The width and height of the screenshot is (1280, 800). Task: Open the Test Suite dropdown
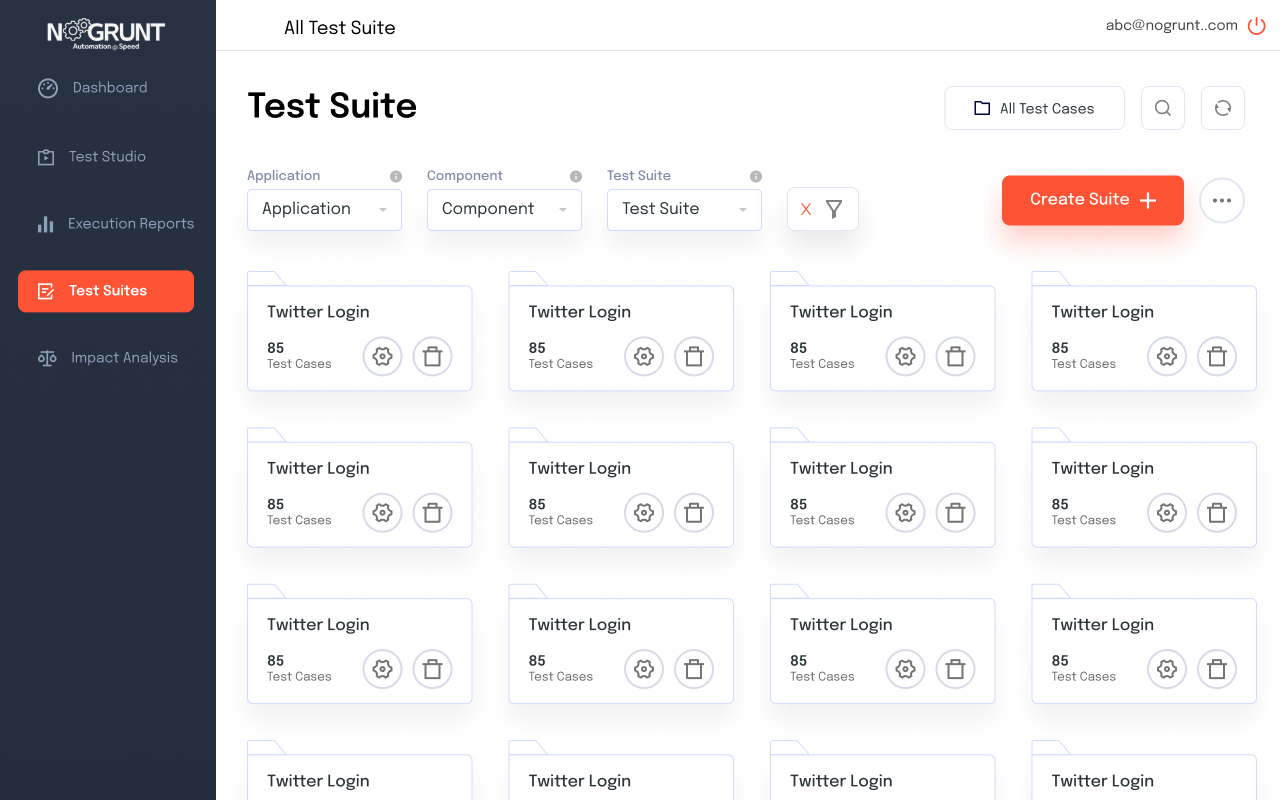pyautogui.click(x=684, y=209)
